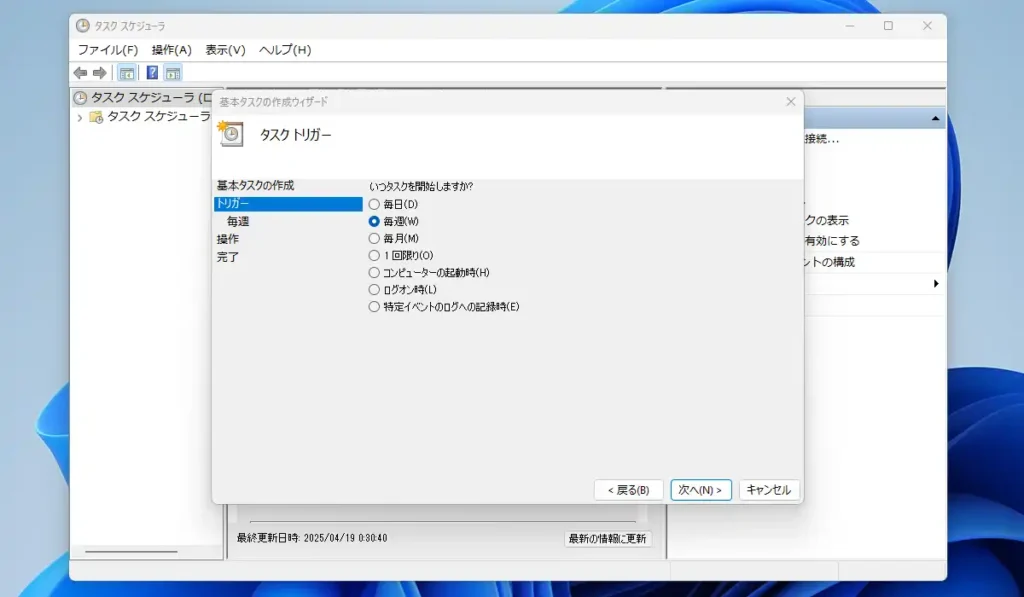The image size is (1024, 597).
Task: Click 有効にする in the action pane
Action: [832, 241]
